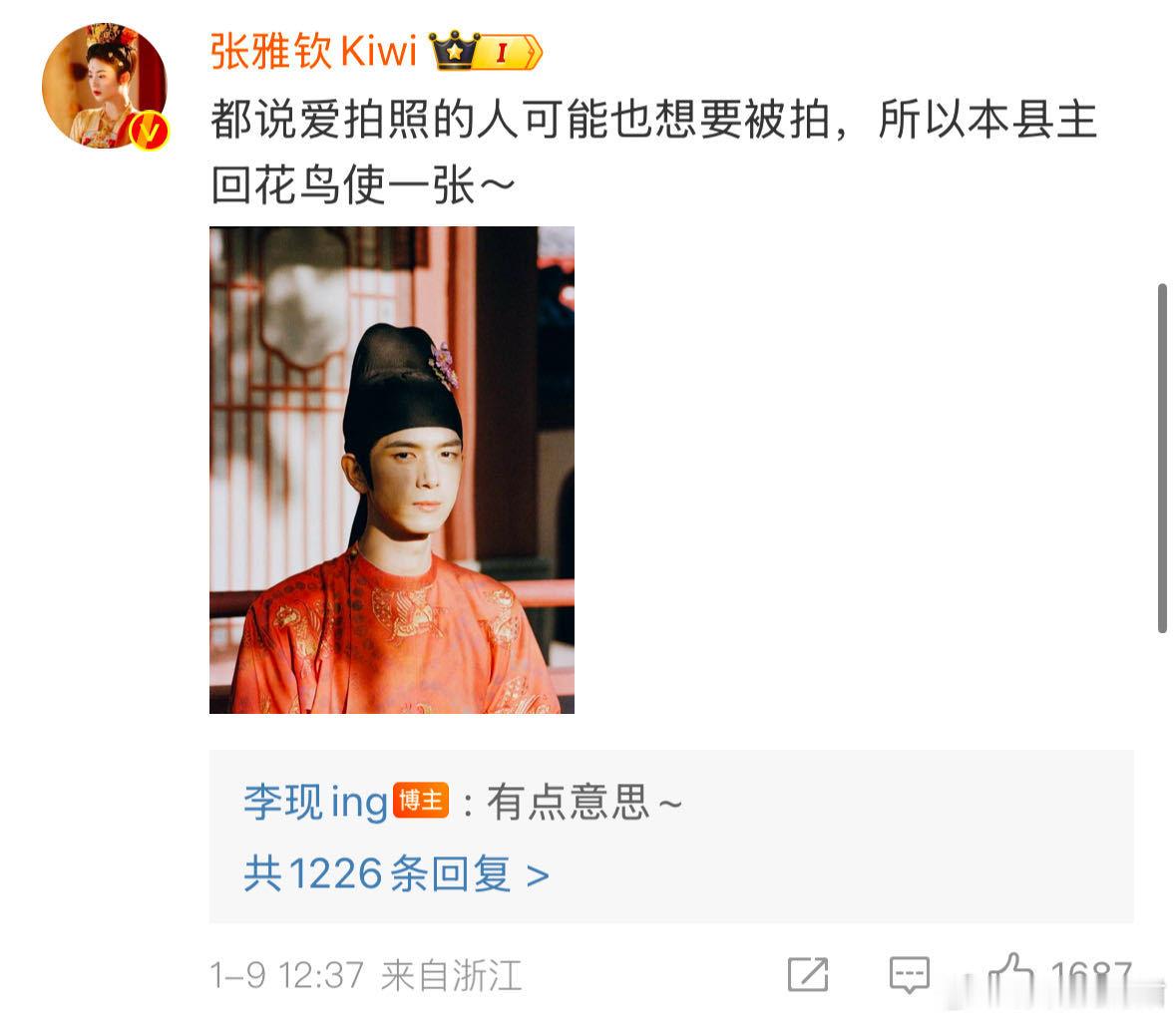Click the 来自浙江 location label
This screenshot has width=1176, height=1021.
[x=451, y=976]
